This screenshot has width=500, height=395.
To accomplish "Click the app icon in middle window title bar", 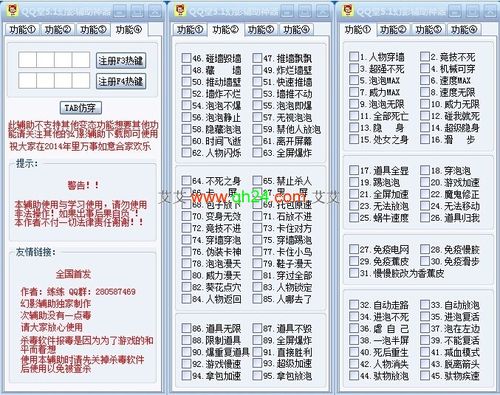I will tap(180, 10).
